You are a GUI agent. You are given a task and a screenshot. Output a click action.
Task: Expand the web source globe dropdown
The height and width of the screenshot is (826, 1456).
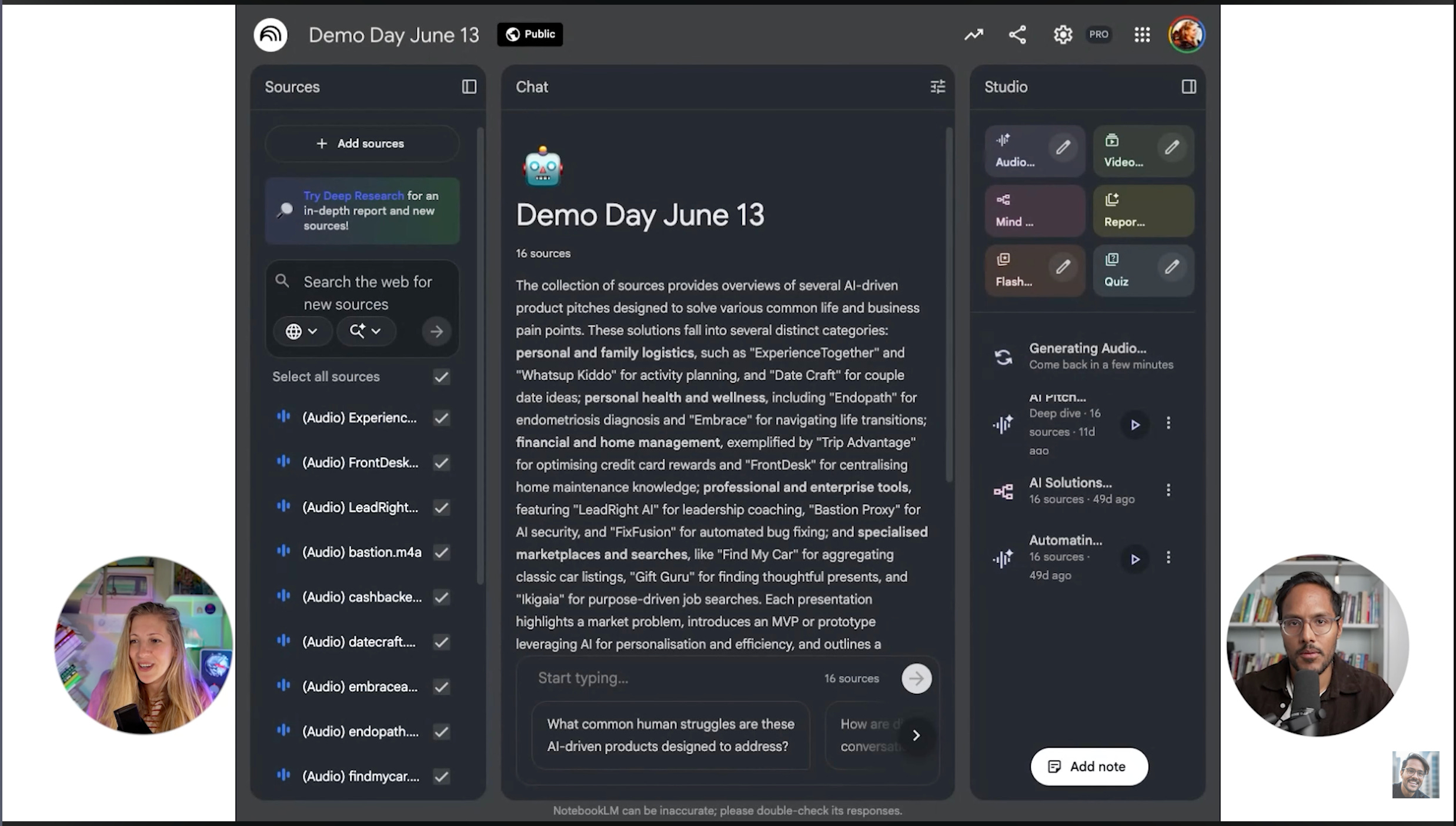[x=302, y=331]
